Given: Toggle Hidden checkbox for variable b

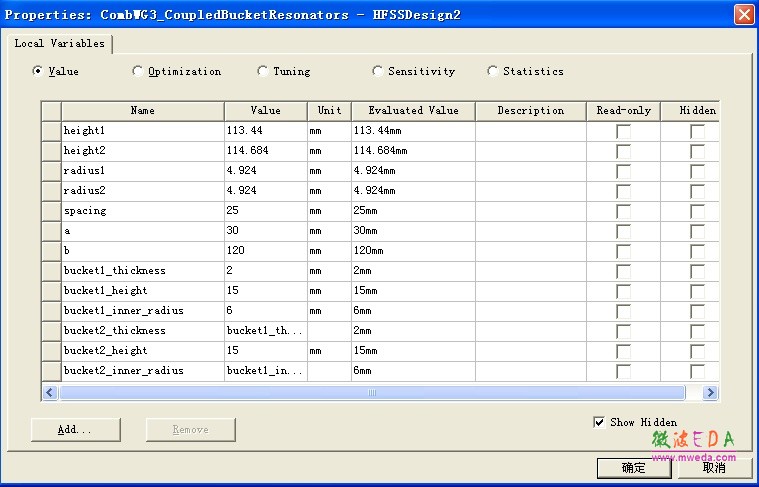Looking at the screenshot, I should (x=698, y=251).
